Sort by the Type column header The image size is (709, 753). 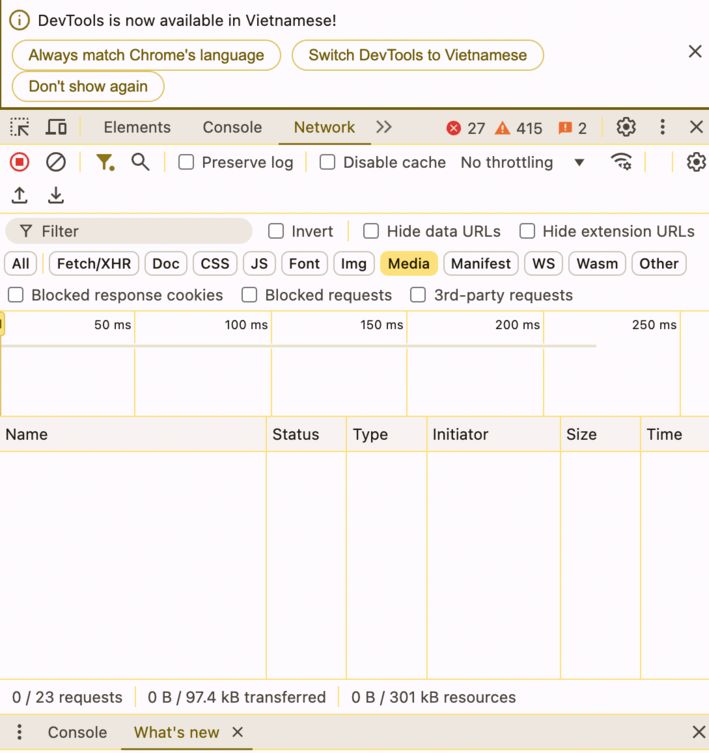coord(386,434)
